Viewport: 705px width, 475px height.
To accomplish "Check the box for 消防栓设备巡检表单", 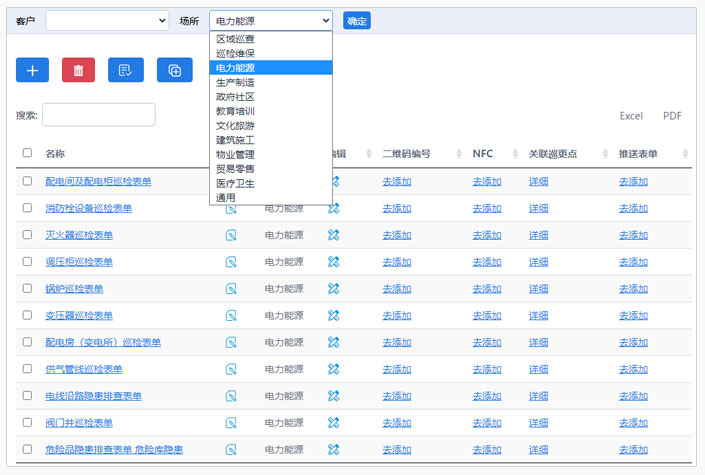I will (27, 208).
